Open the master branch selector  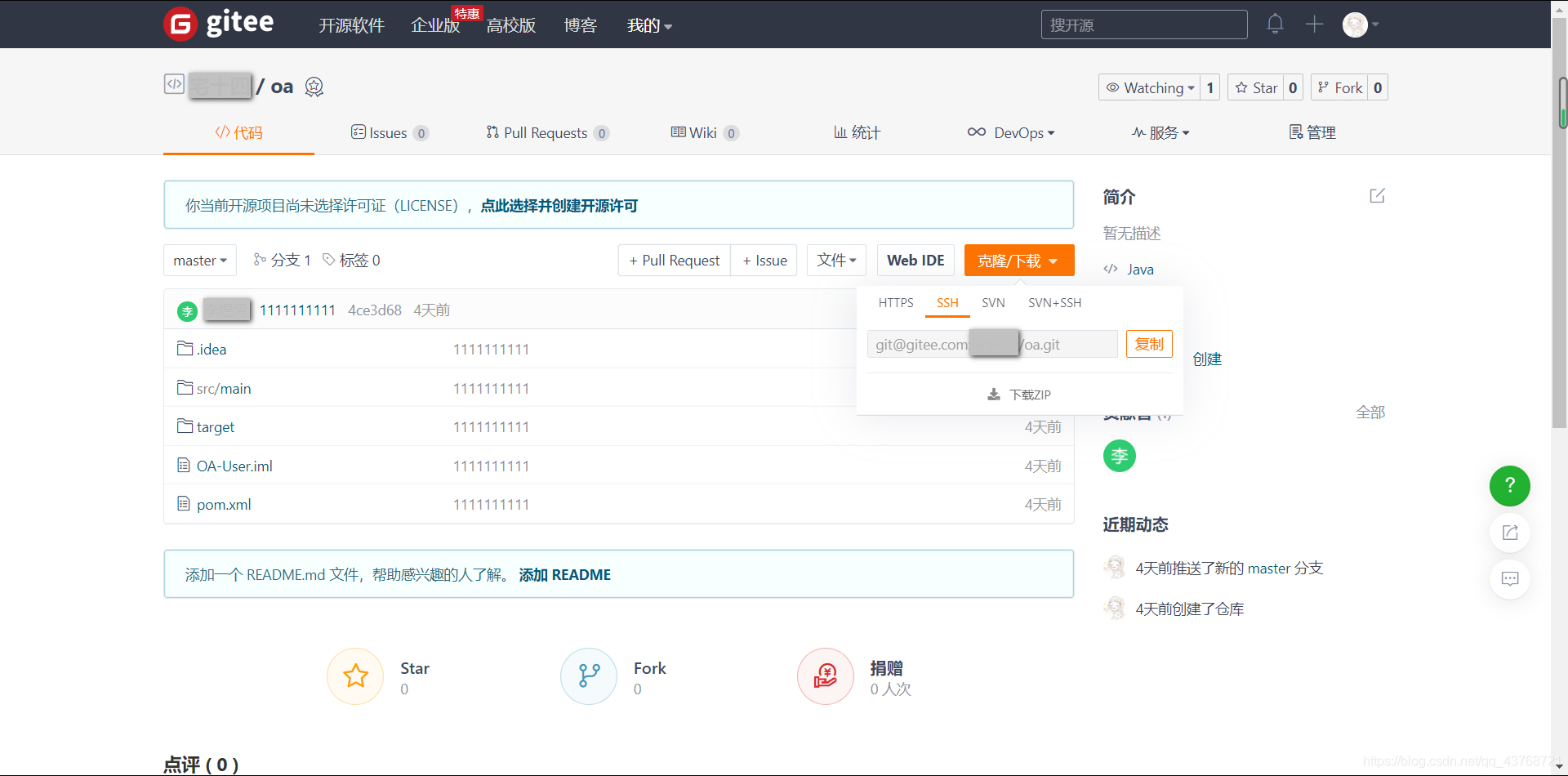(200, 261)
